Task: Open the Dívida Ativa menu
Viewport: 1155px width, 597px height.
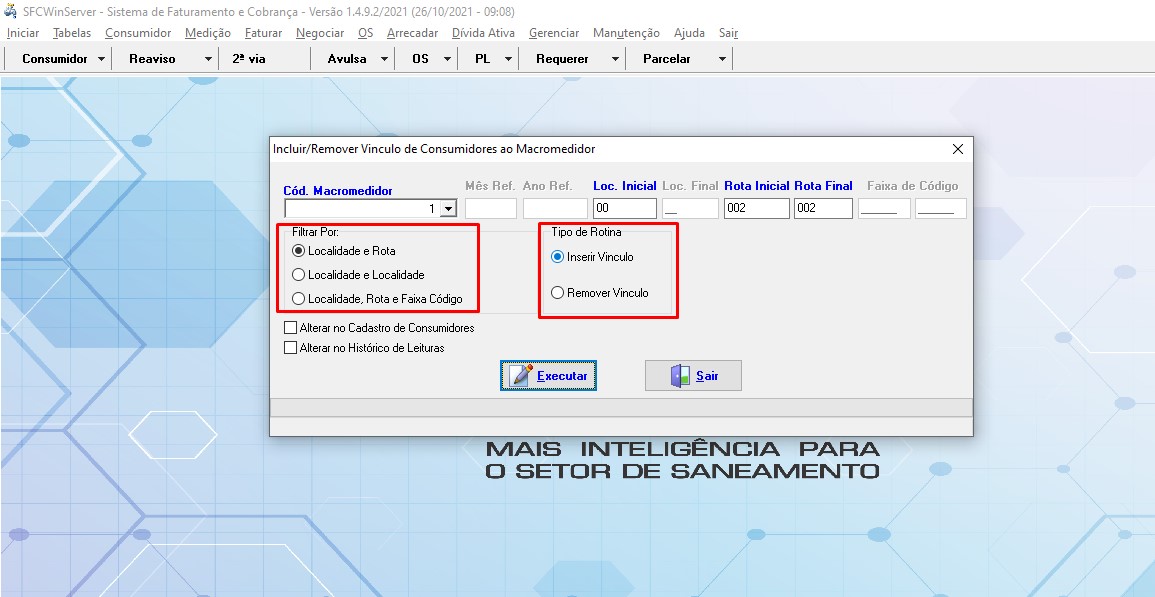Action: (x=486, y=32)
